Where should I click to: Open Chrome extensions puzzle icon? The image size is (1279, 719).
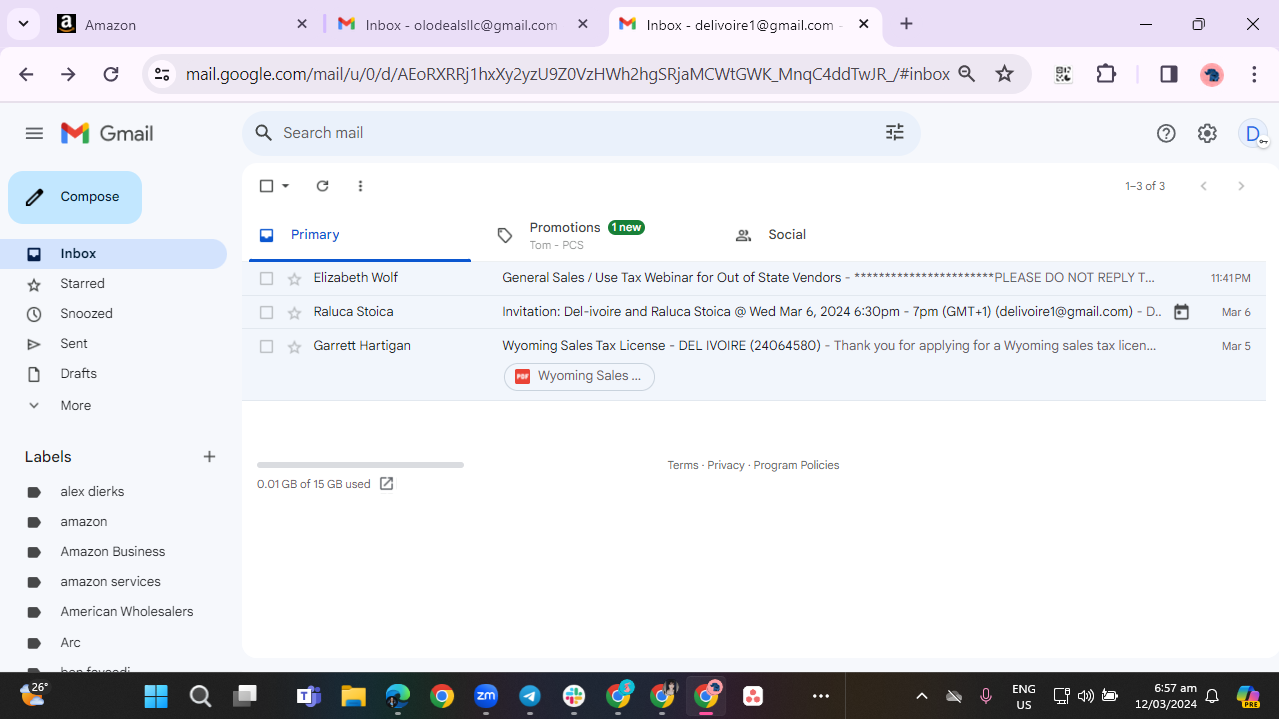1106,74
